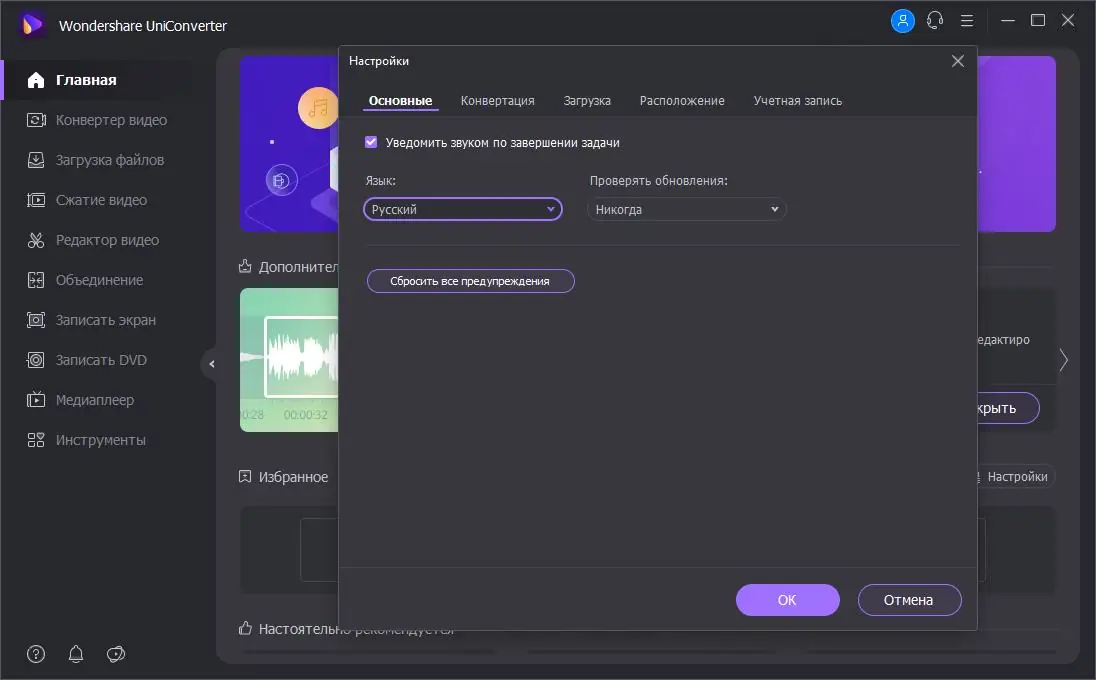
Task: Open the notifications bell at bottom left
Action: coord(75,654)
